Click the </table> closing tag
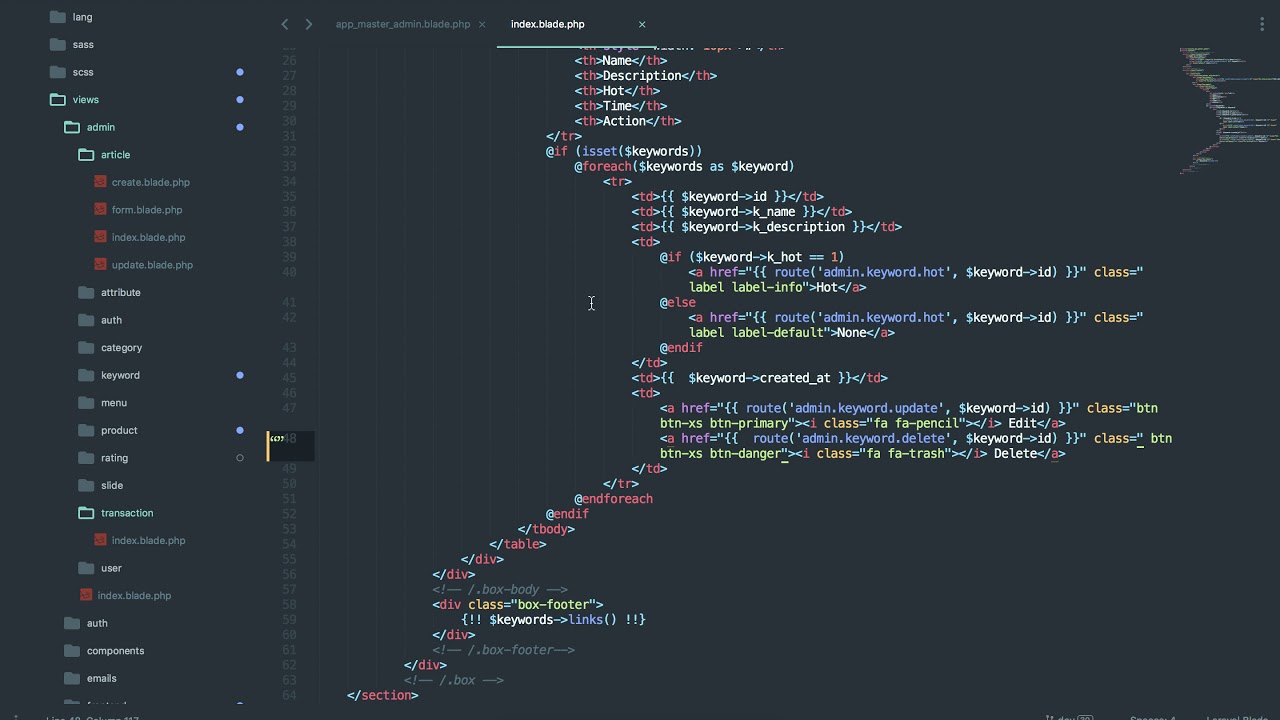Image resolution: width=1280 pixels, height=720 pixels. click(x=518, y=544)
